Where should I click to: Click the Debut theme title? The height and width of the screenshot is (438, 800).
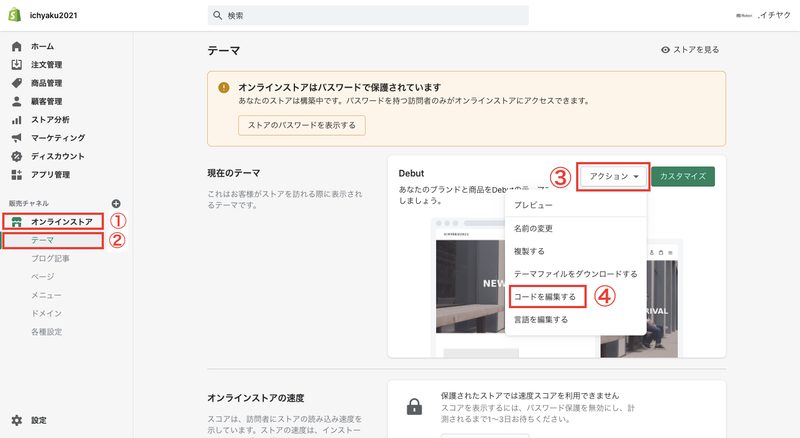pyautogui.click(x=411, y=173)
